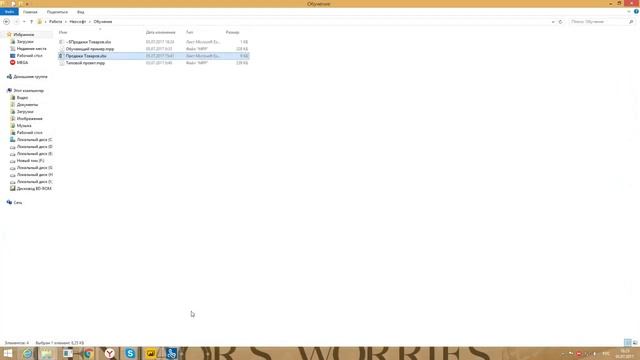This screenshot has height=360, width=640.
Task: Click Обучение in the breadcrumb path
Action: [x=103, y=22]
